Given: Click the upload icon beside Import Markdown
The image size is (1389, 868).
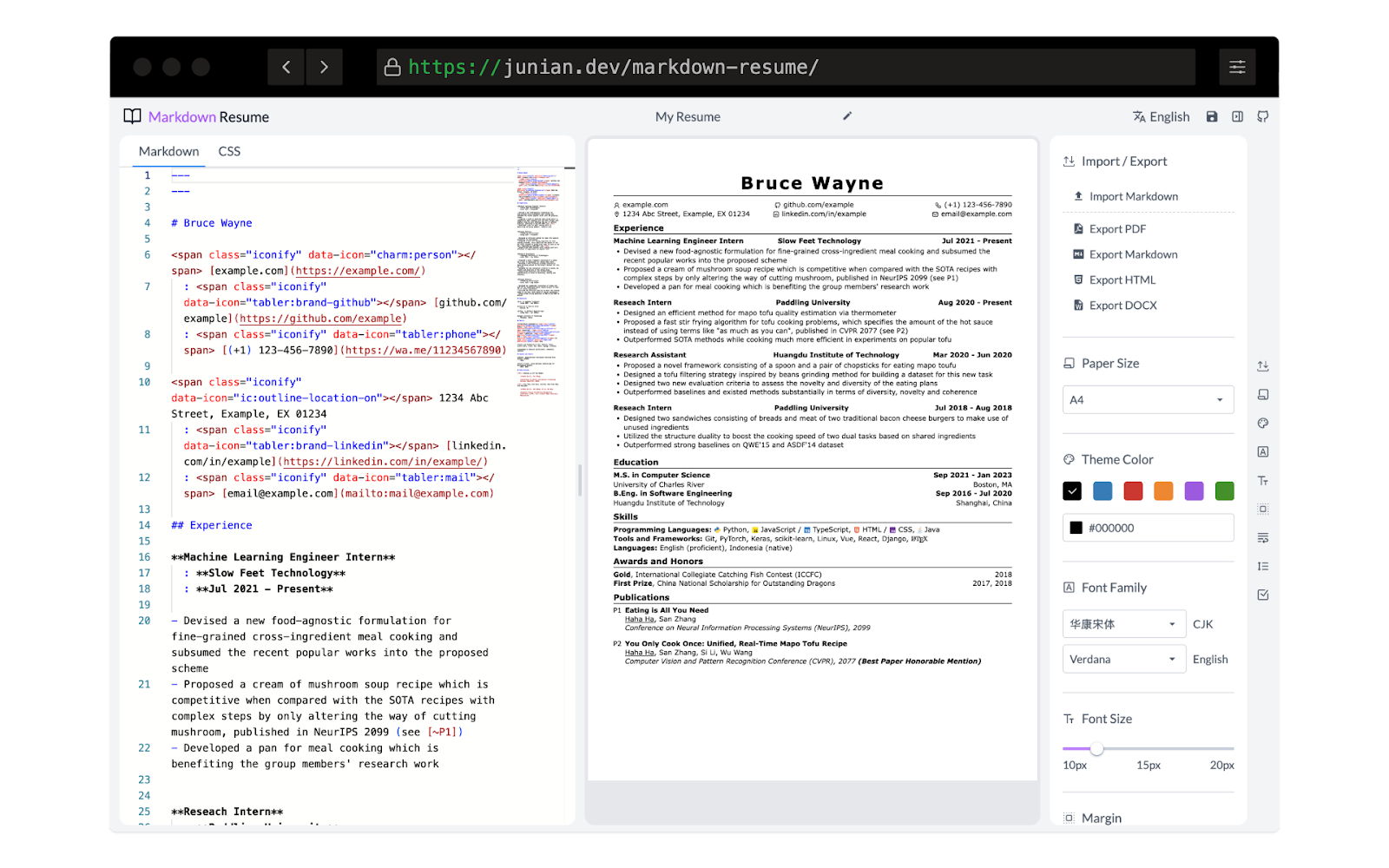Looking at the screenshot, I should [x=1078, y=196].
